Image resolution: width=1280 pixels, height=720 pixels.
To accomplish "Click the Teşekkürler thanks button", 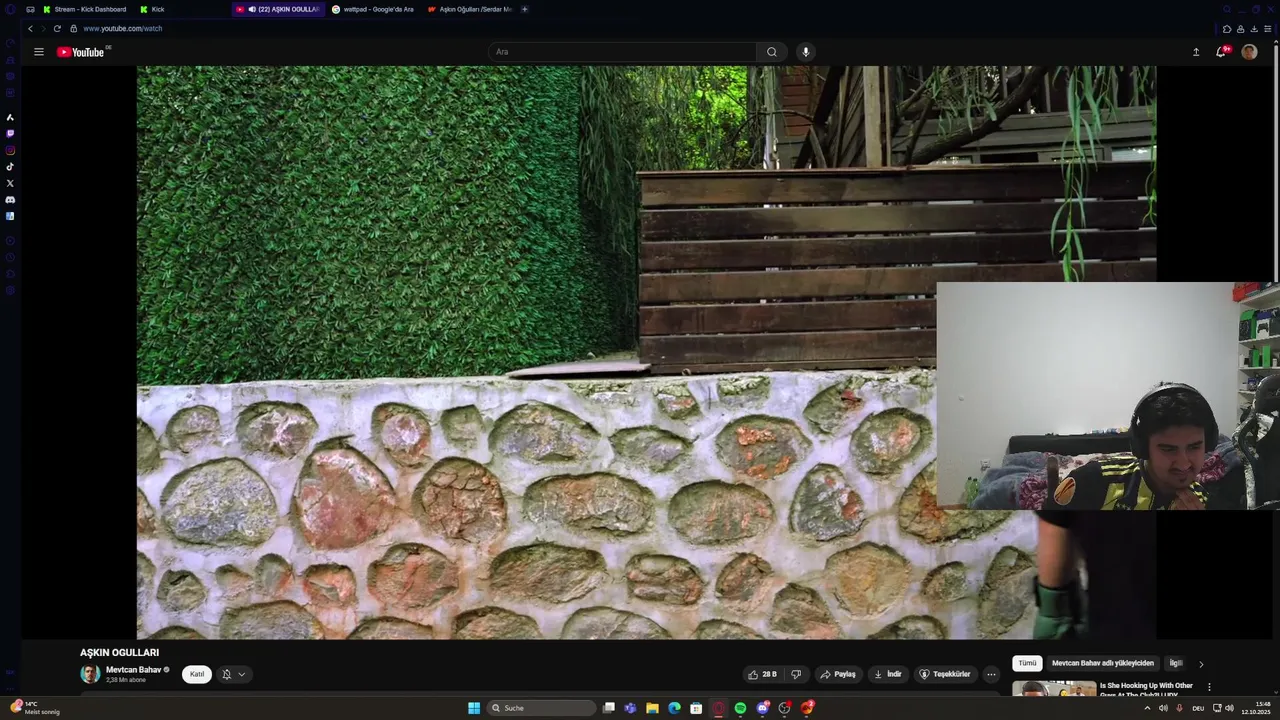I will pos(945,674).
